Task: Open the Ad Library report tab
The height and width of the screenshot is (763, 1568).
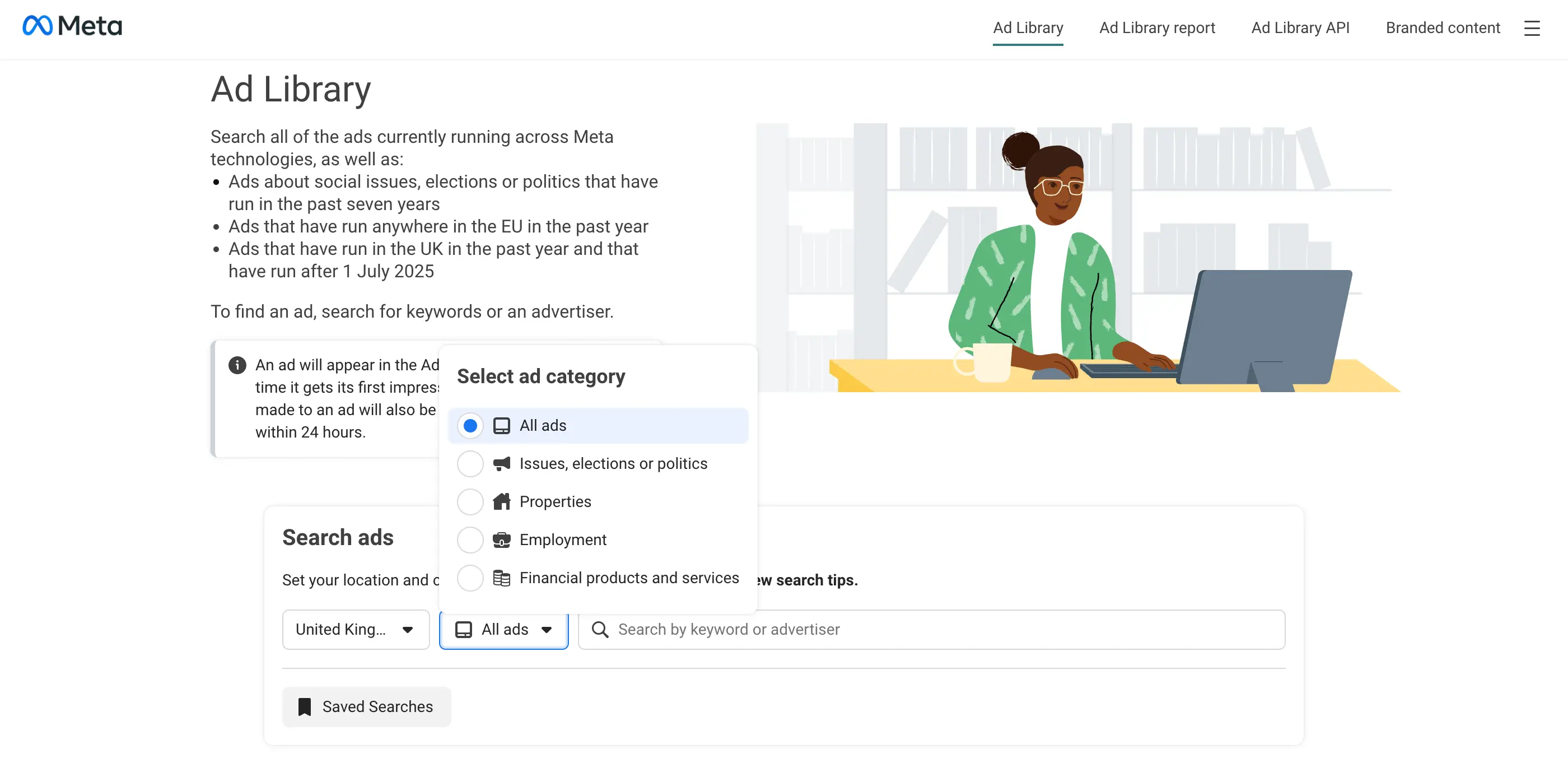Action: coord(1156,28)
